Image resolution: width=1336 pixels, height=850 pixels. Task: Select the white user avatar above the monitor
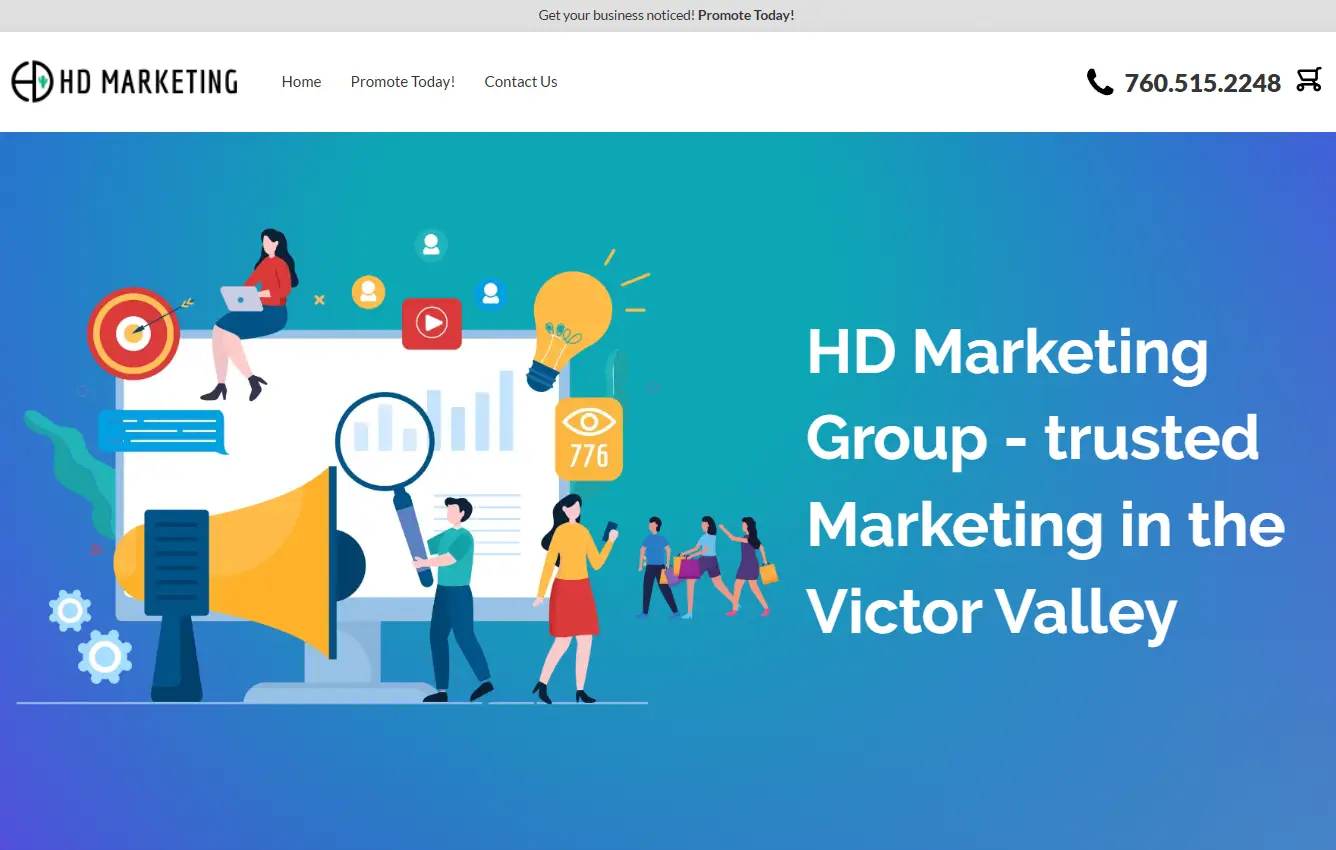(x=430, y=243)
